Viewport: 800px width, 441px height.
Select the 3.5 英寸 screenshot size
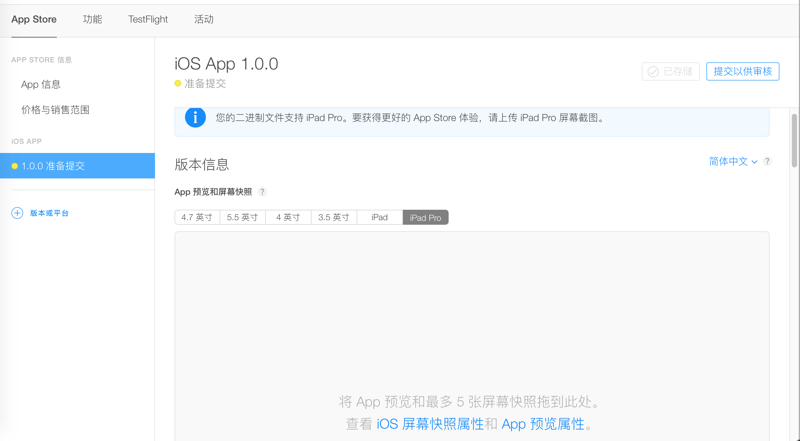pos(334,217)
